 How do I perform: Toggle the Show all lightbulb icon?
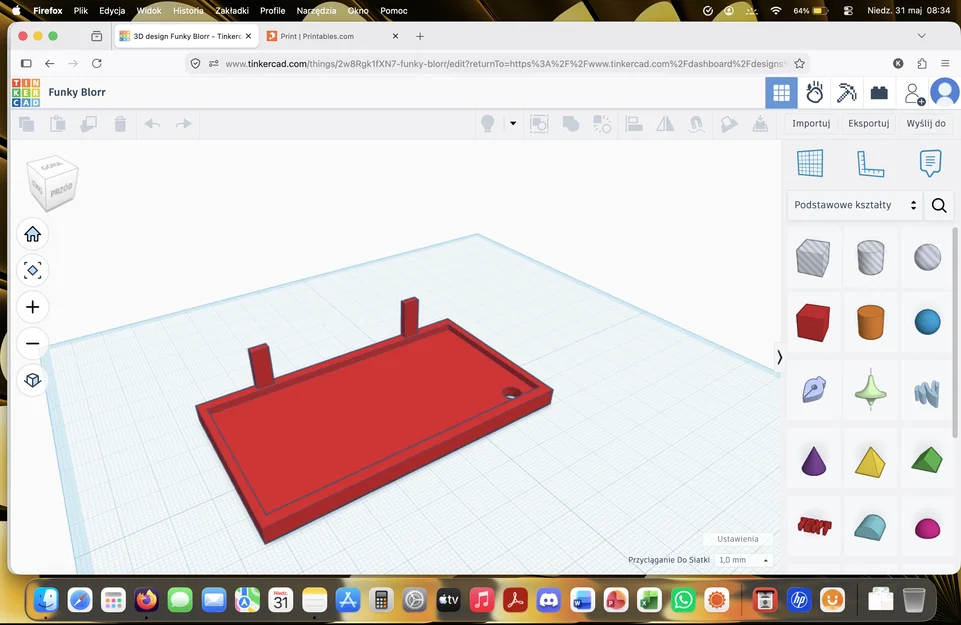pyautogui.click(x=488, y=124)
